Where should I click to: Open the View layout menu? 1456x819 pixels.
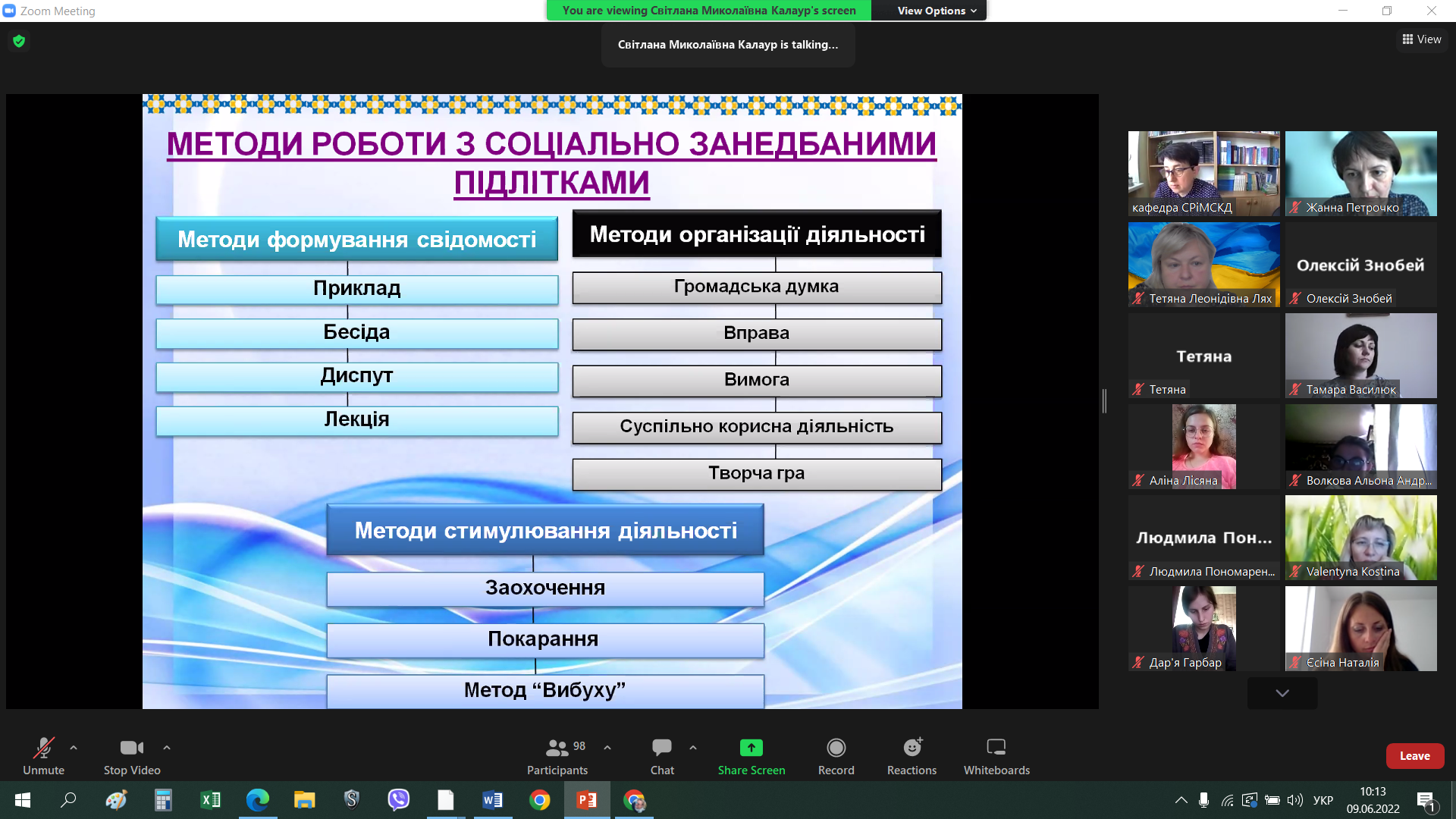coord(1422,39)
